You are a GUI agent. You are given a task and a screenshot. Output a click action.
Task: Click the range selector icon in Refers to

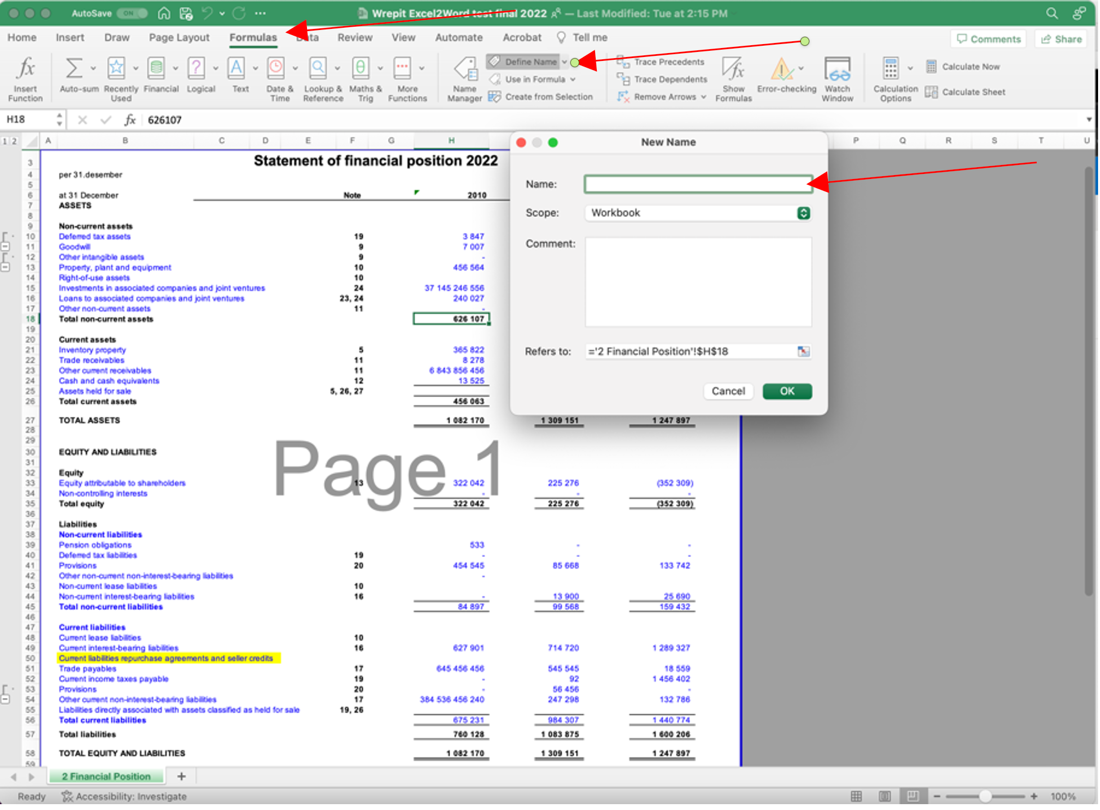[x=803, y=351]
